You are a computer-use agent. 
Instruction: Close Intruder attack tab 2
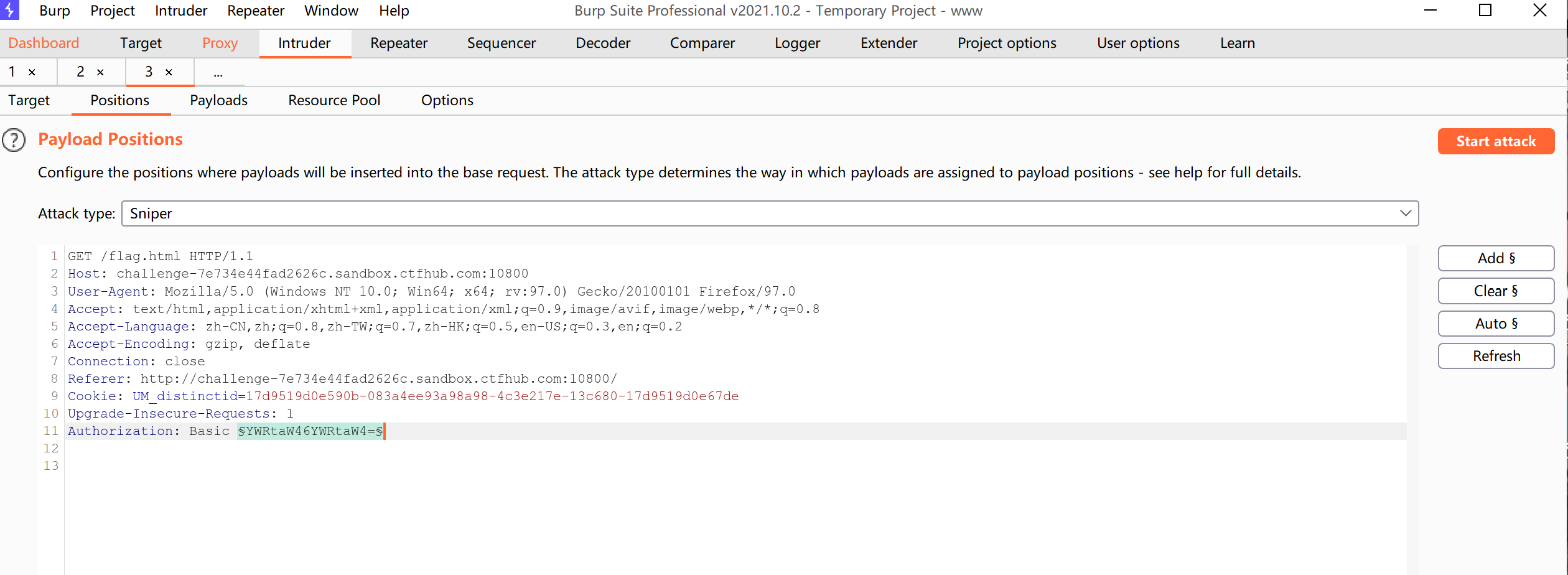click(101, 73)
